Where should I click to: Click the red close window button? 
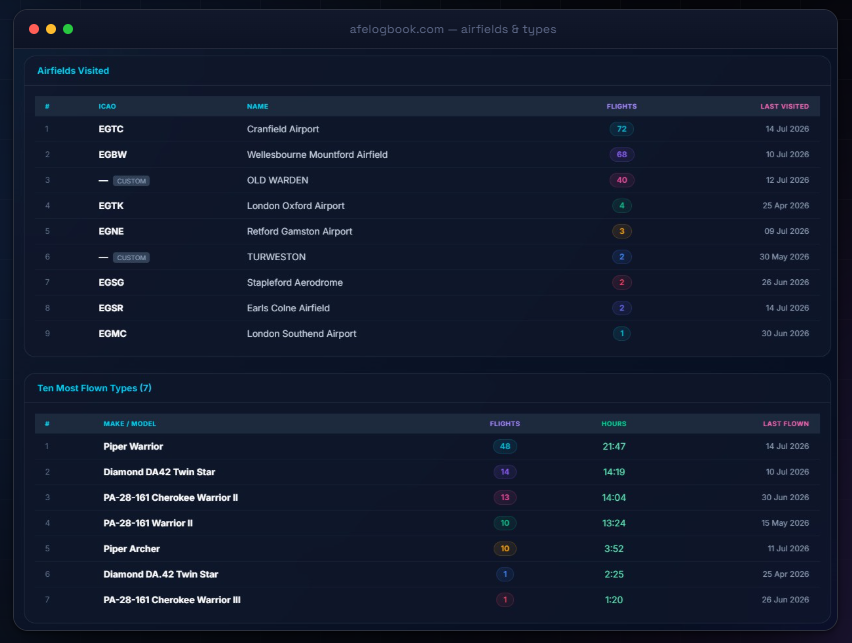click(34, 29)
